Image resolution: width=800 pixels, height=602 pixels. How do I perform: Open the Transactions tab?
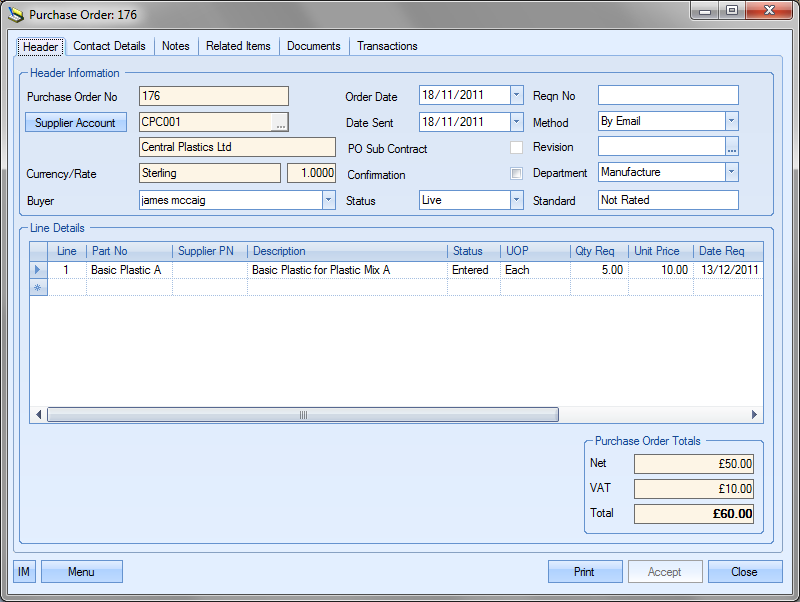[x=387, y=46]
